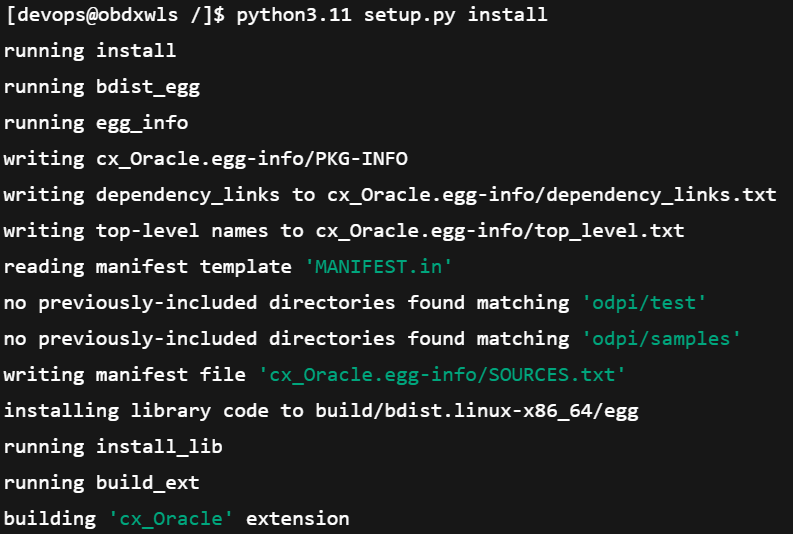Click the 'running install' output line
The width and height of the screenshot is (793, 534).
pos(90,51)
